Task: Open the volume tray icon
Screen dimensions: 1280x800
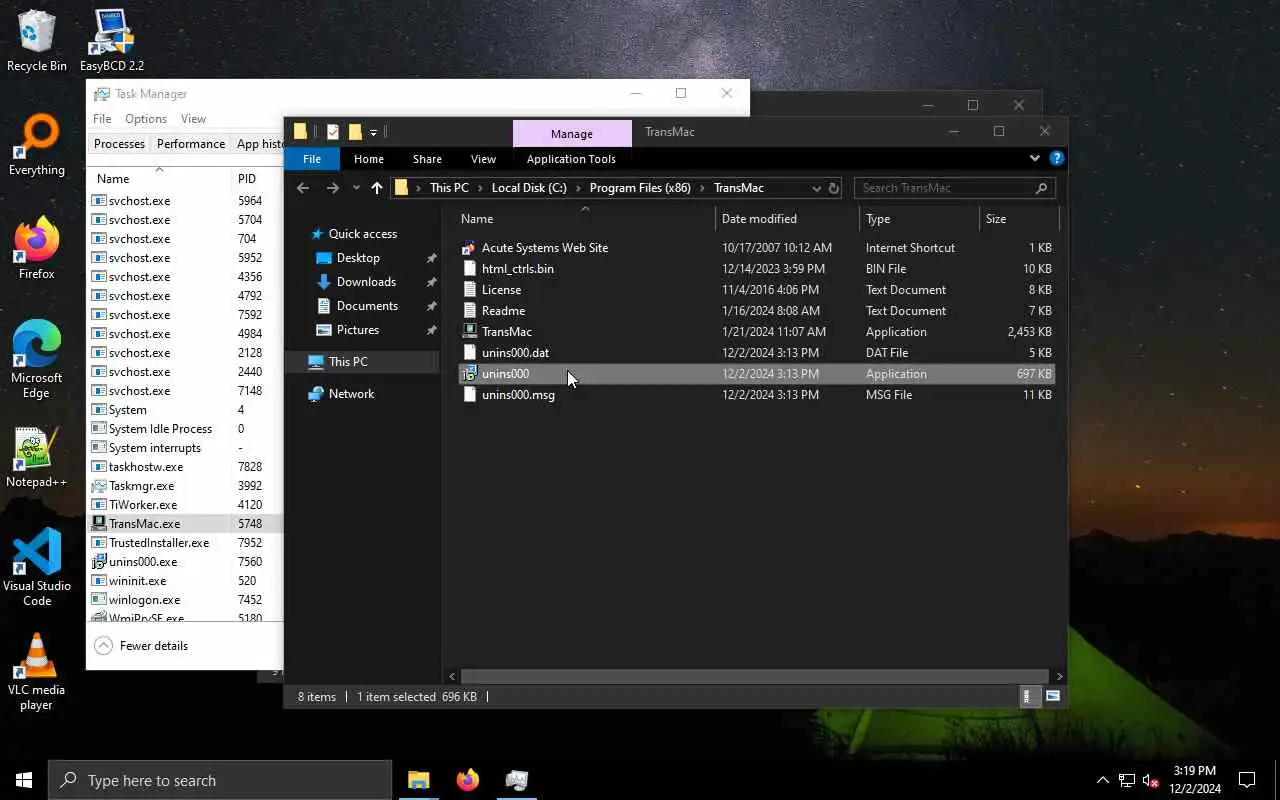Action: (x=1151, y=780)
